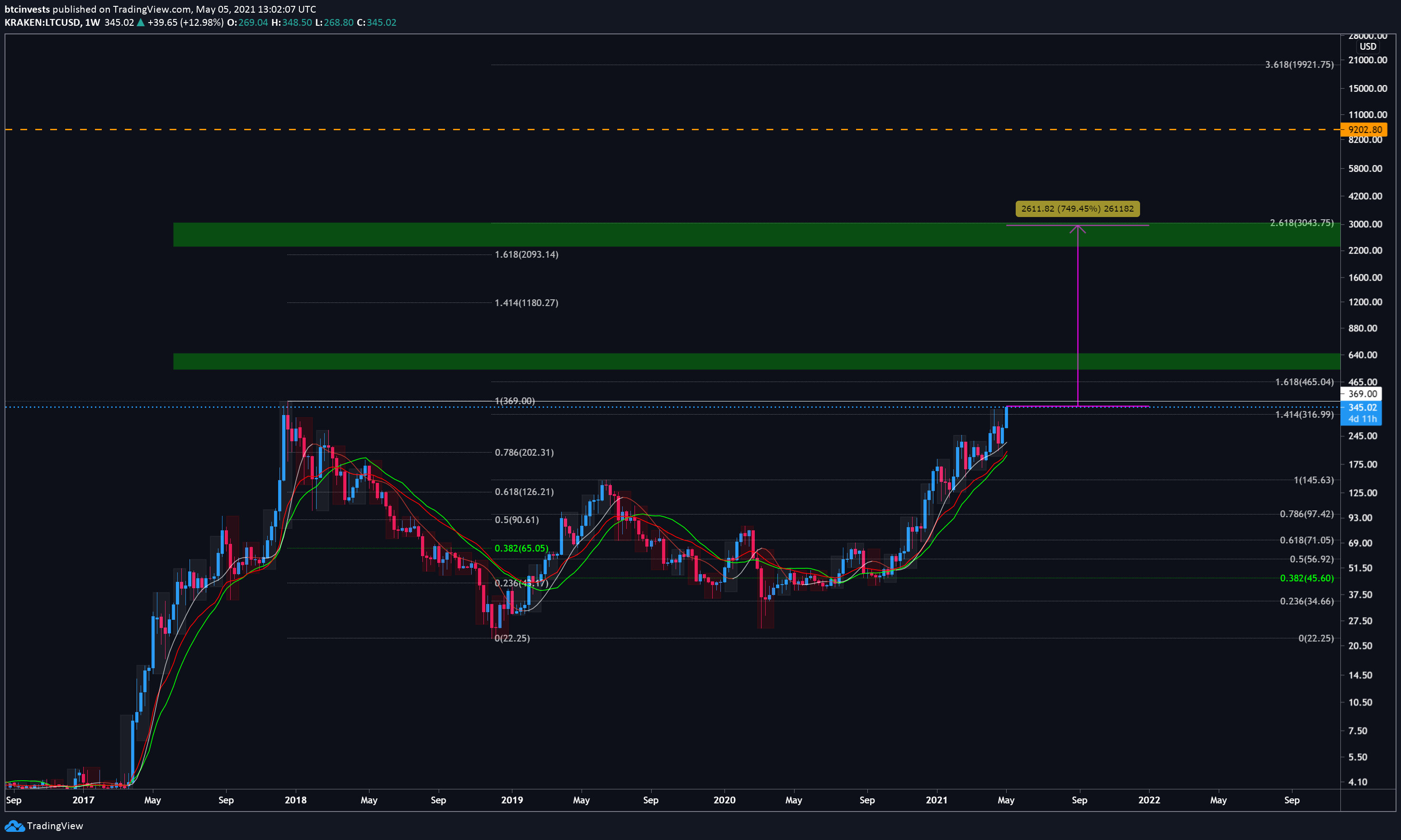Select the H:348.50 high value
This screenshot has height=840, width=1401.
click(x=292, y=23)
